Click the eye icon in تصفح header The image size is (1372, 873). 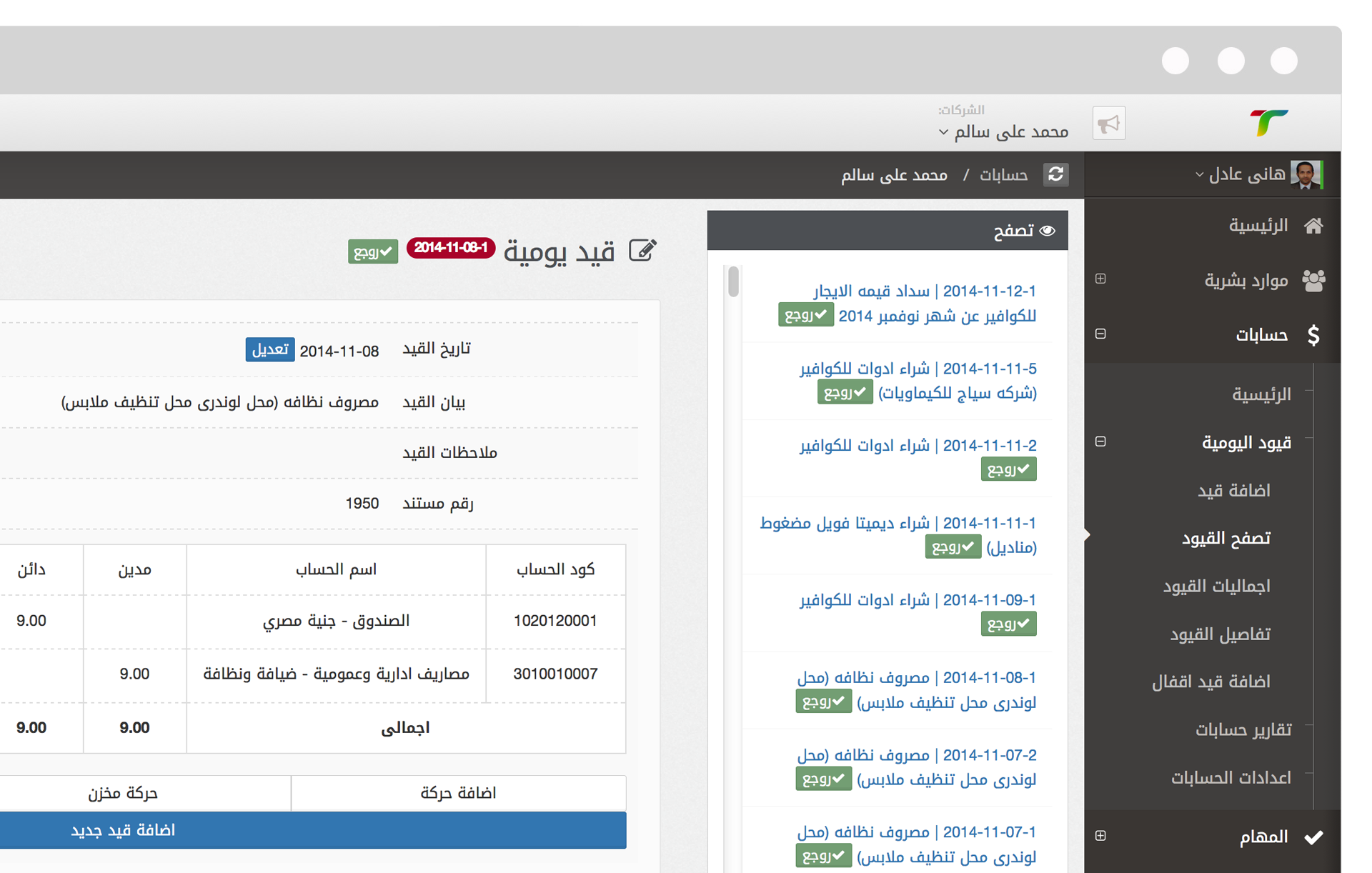[1048, 230]
